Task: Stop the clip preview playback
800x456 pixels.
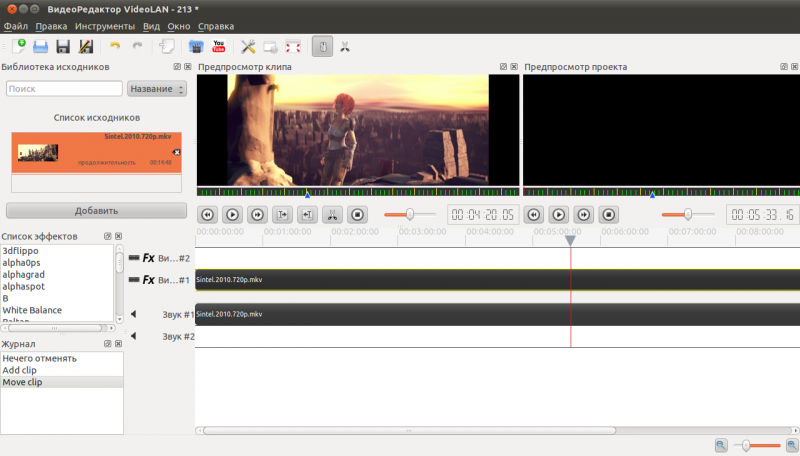Action: click(x=358, y=215)
